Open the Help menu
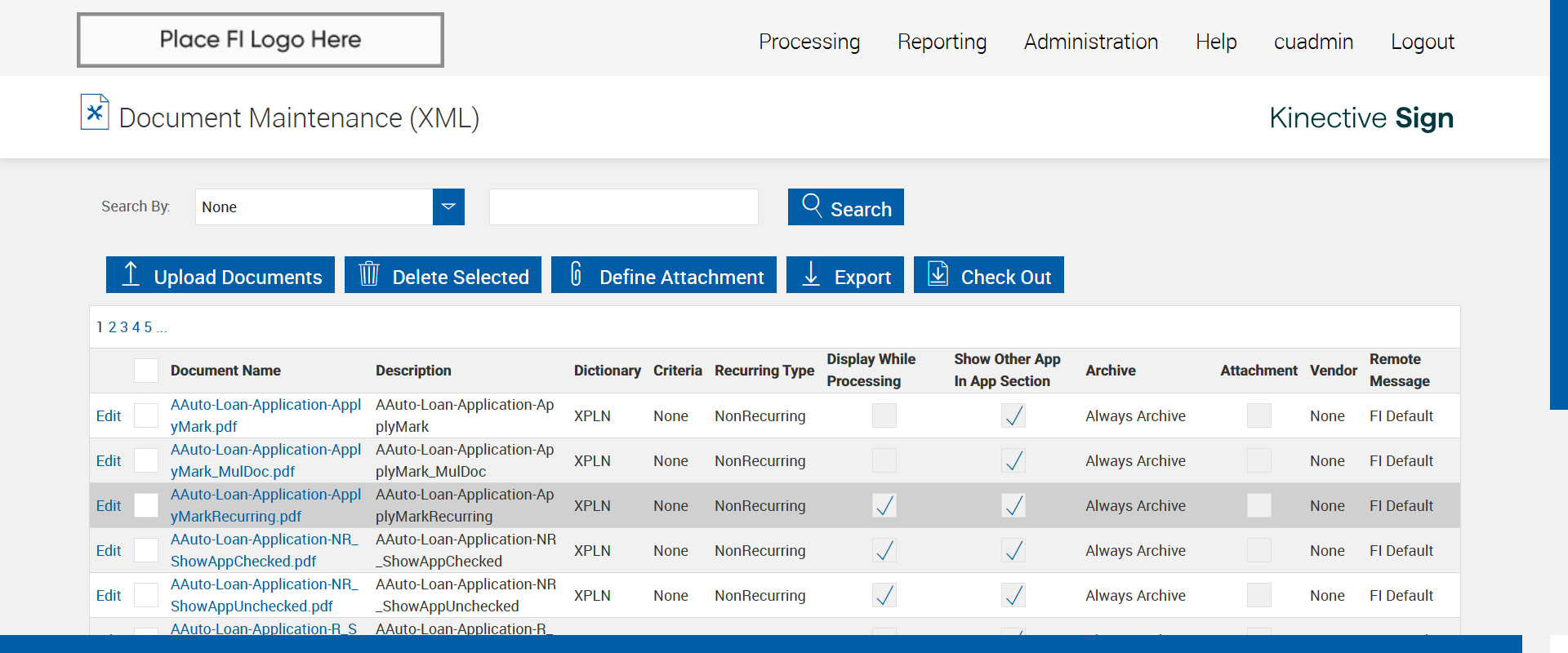1568x653 pixels. [1215, 42]
